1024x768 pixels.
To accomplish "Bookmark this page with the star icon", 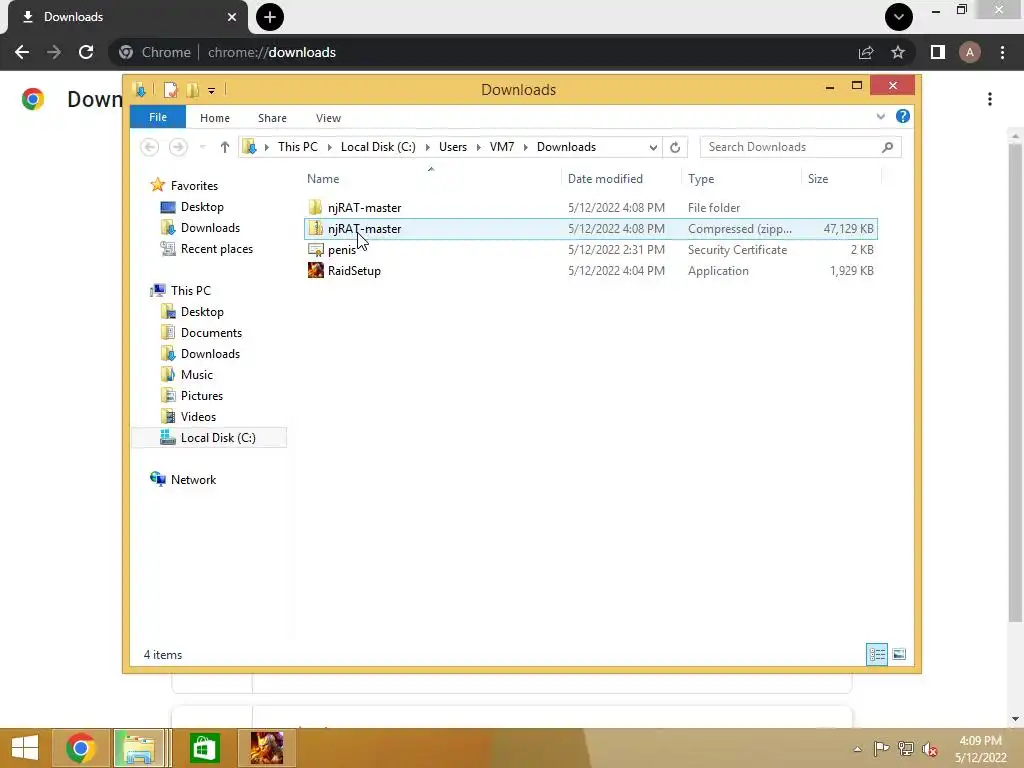I will pyautogui.click(x=898, y=52).
